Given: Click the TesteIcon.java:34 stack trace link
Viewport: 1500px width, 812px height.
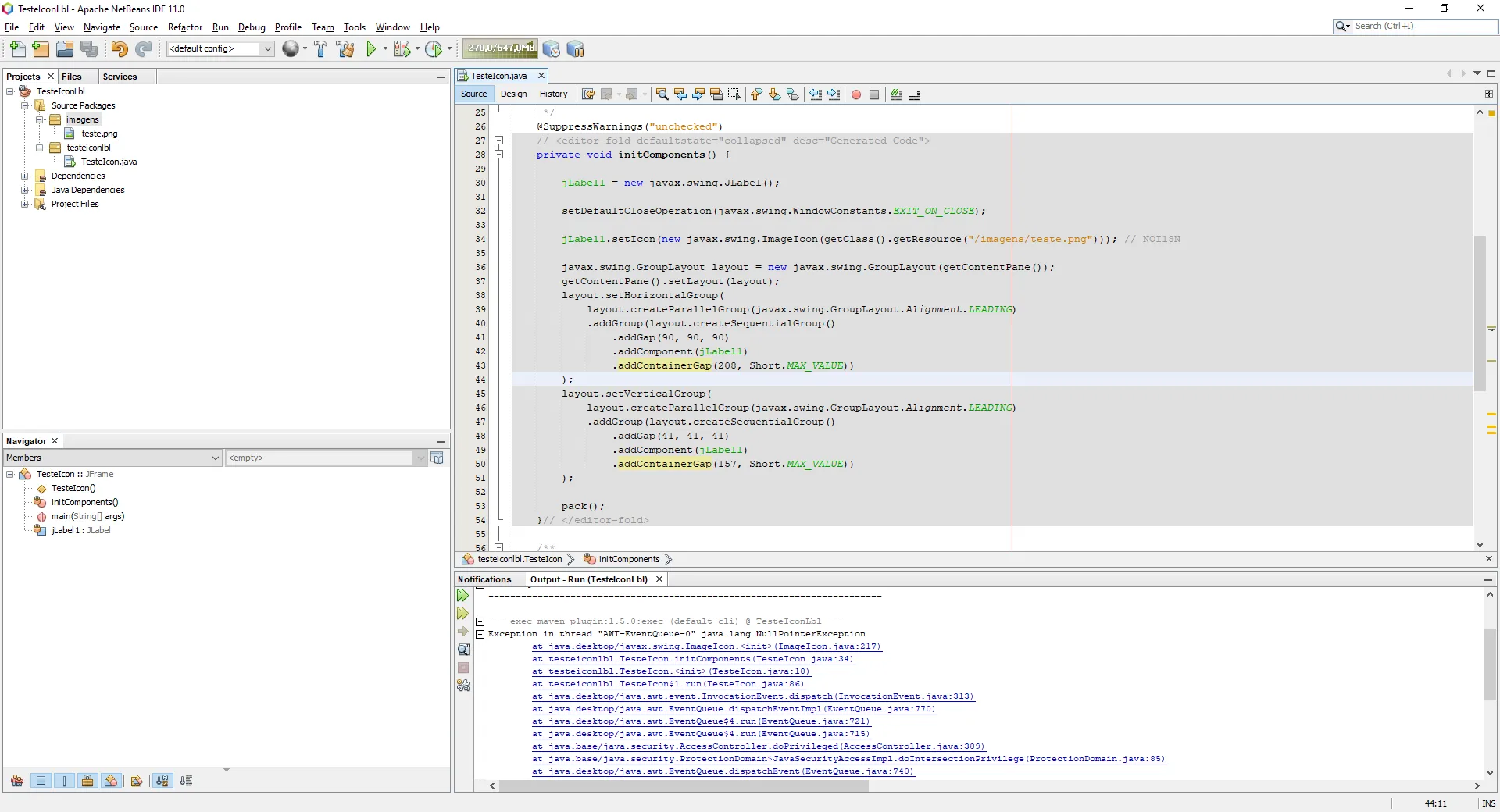Looking at the screenshot, I should [x=693, y=659].
